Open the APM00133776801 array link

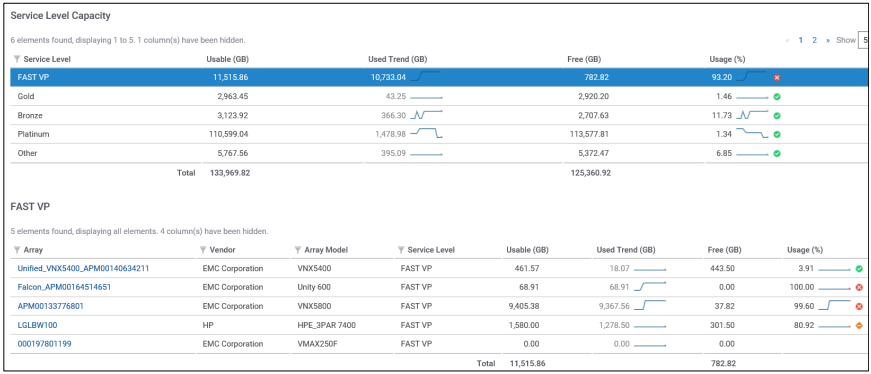coord(51,306)
